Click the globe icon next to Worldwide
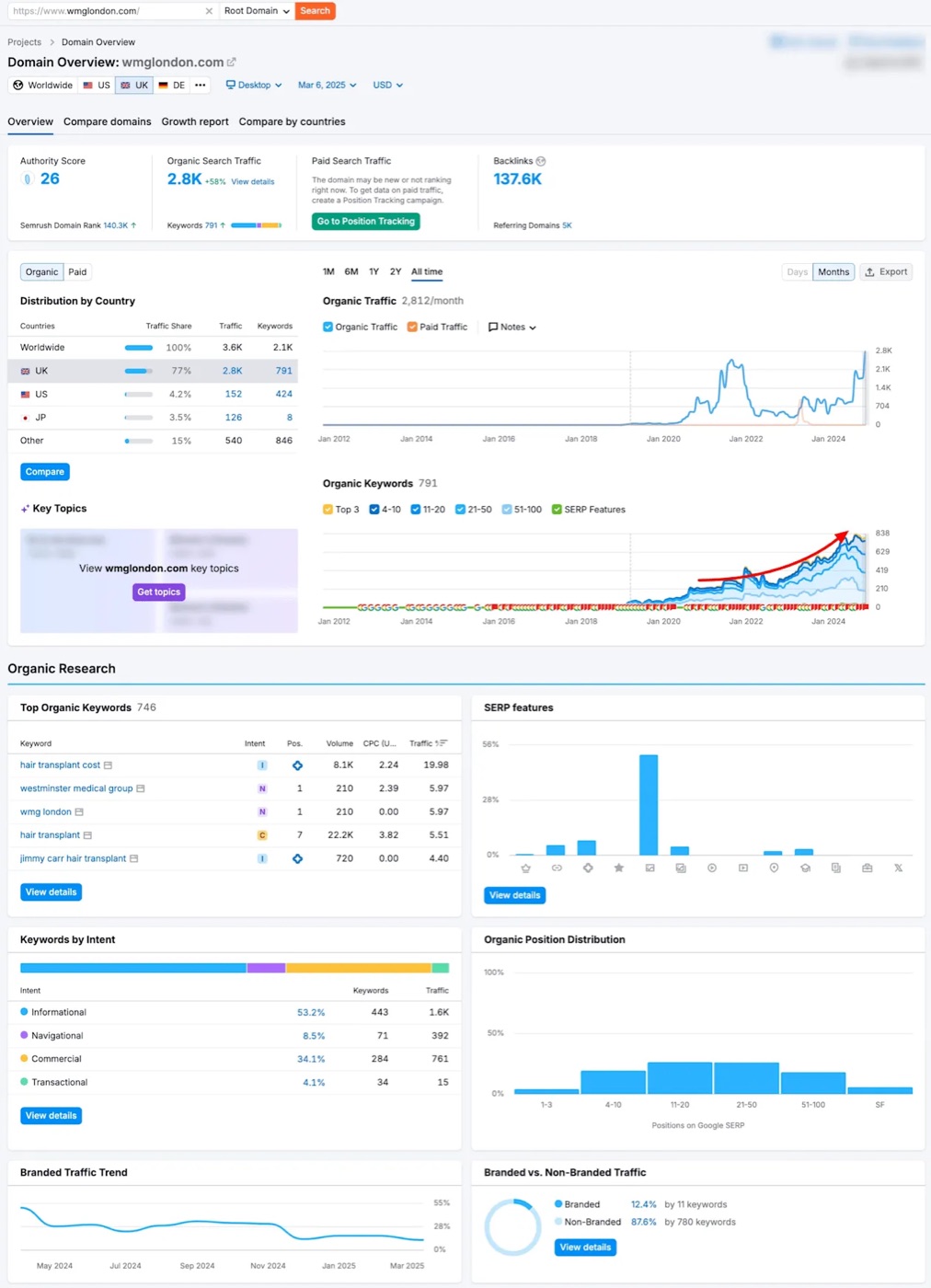Viewport: 931px width, 1288px height. [x=17, y=85]
